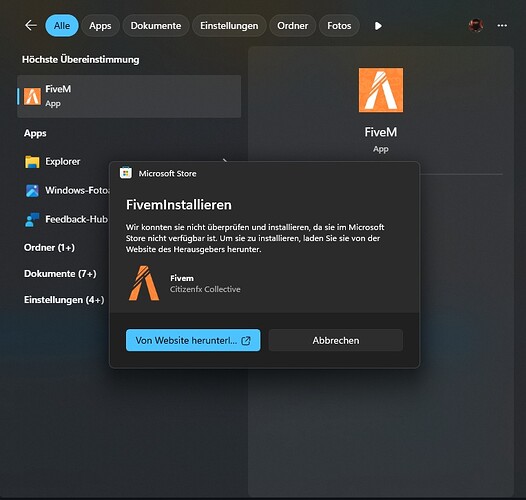
Task: Show more filter categories arrow
Action: (x=378, y=26)
